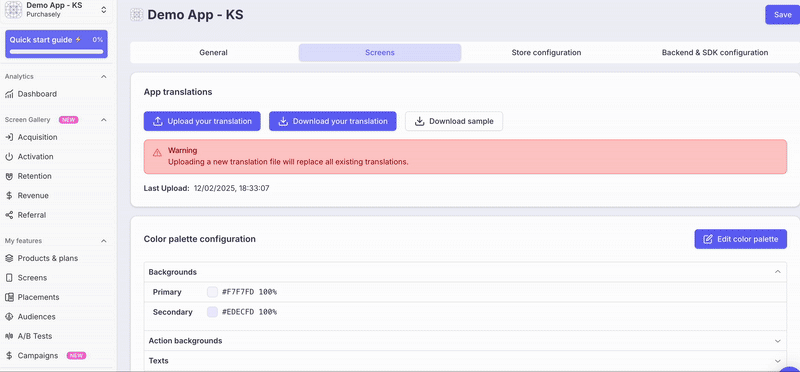This screenshot has height=372, width=800.
Task: Open the Referral gallery
Action: click(32, 215)
